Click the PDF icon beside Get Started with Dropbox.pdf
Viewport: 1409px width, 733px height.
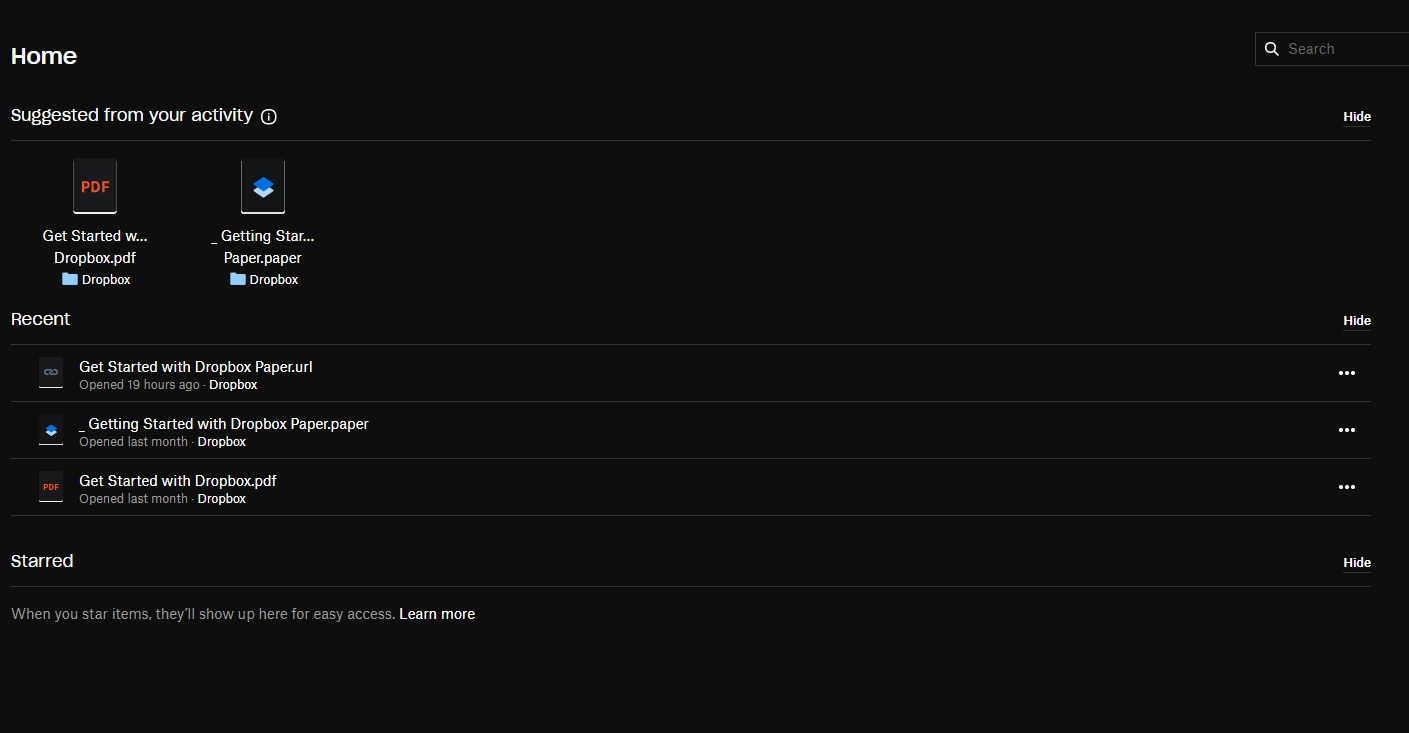tap(51, 487)
